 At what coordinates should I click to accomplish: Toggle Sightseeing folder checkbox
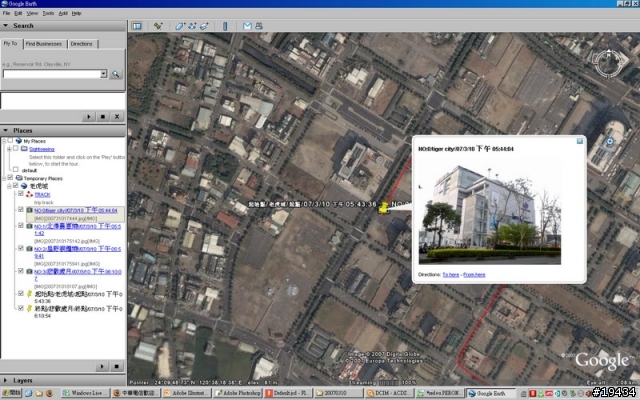pos(16,149)
